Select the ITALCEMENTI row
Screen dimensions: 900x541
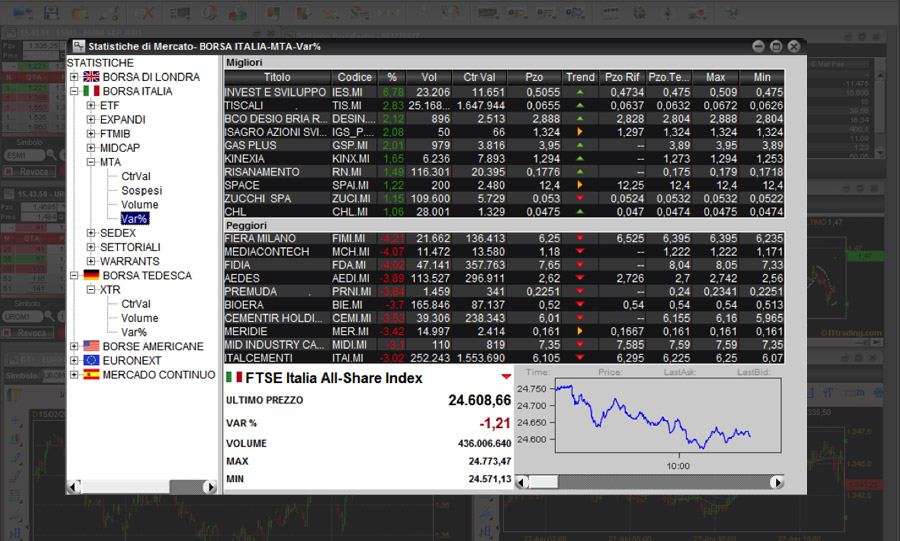(503, 357)
